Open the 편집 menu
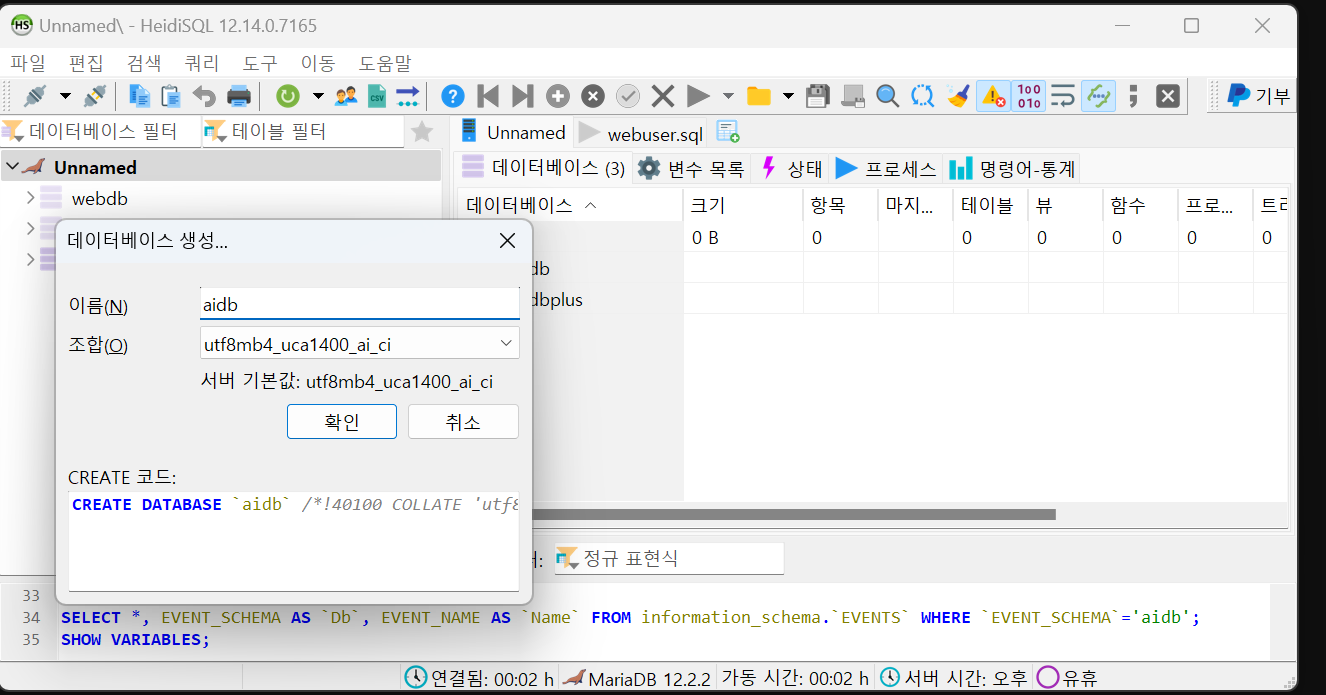This screenshot has height=695, width=1326. click(x=86, y=62)
